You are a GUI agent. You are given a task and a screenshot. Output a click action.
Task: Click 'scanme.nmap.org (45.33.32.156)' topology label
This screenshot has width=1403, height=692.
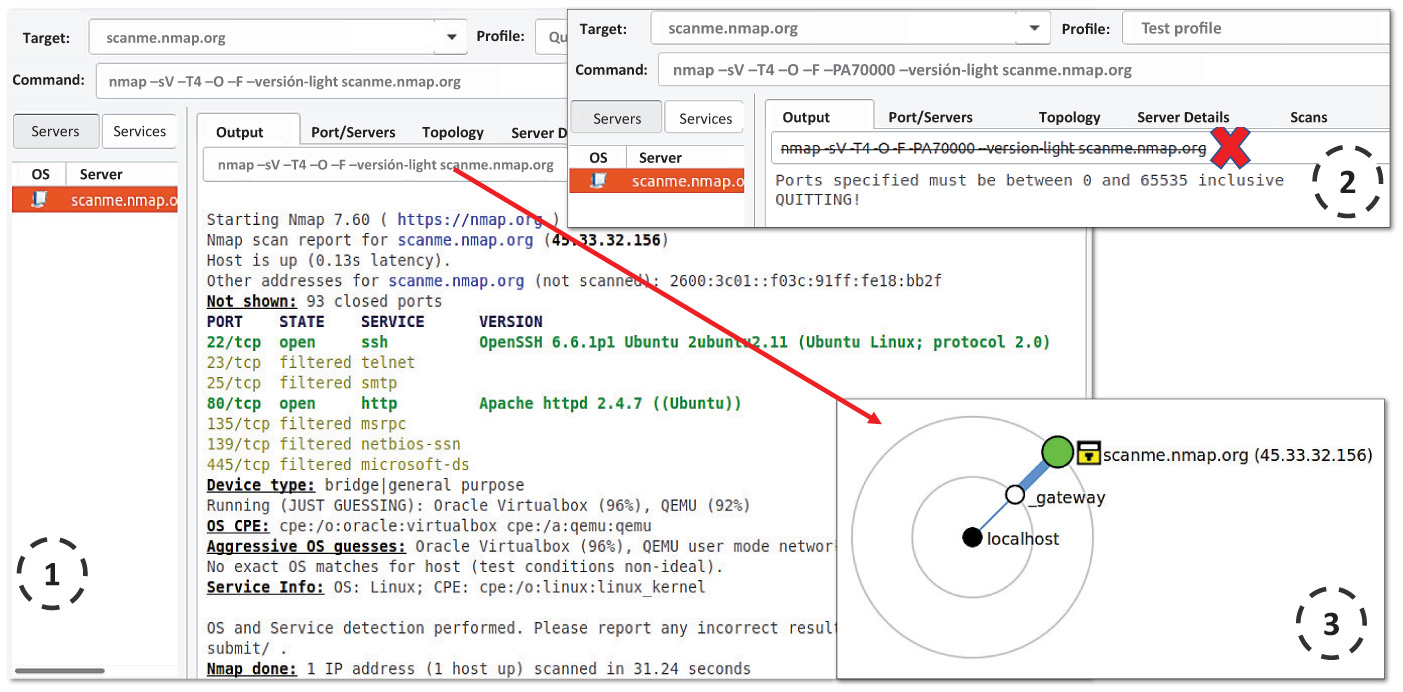pos(1237,455)
